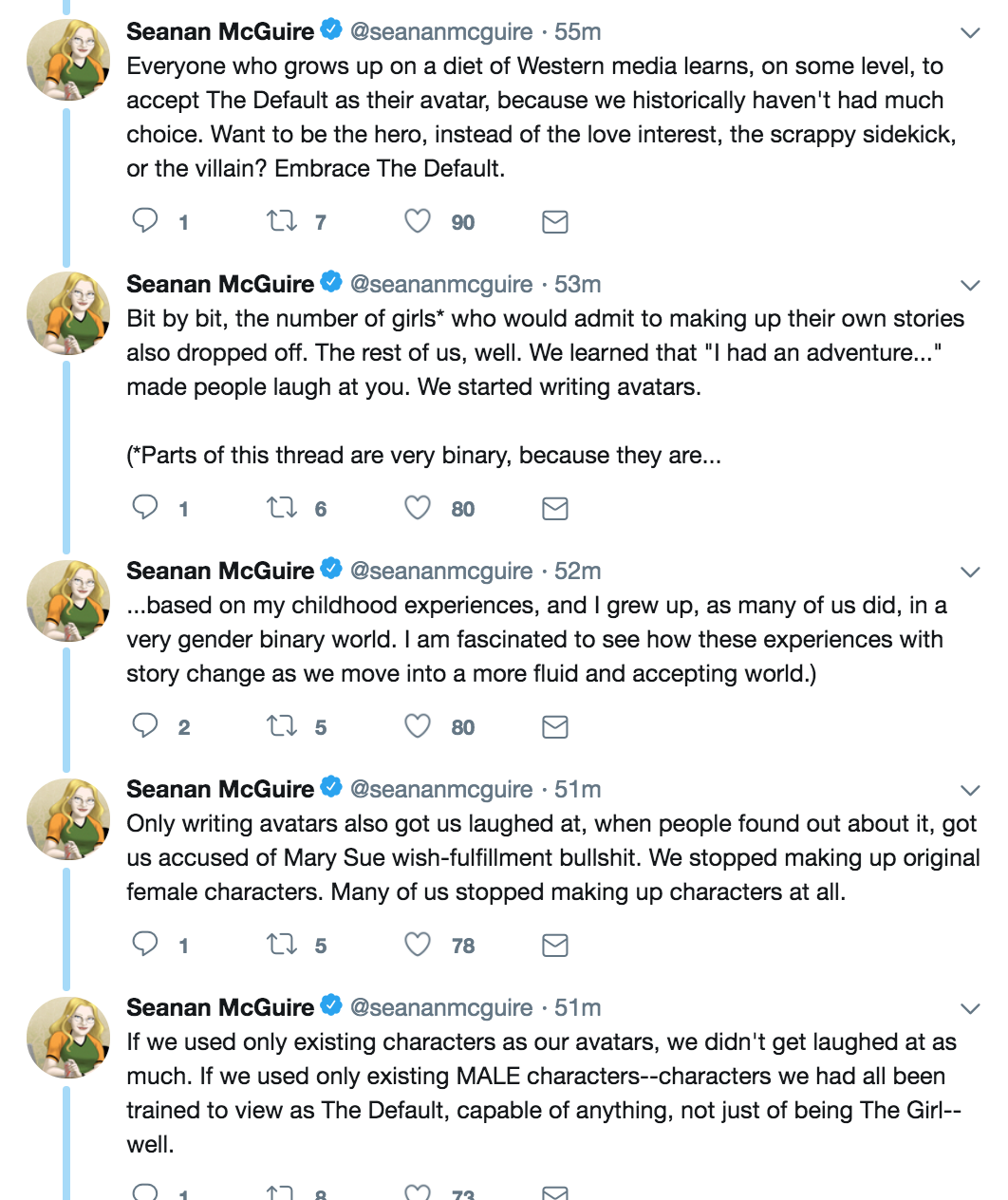This screenshot has height=1200, width=1008.
Task: Like the 53m tweet
Action: [x=418, y=508]
